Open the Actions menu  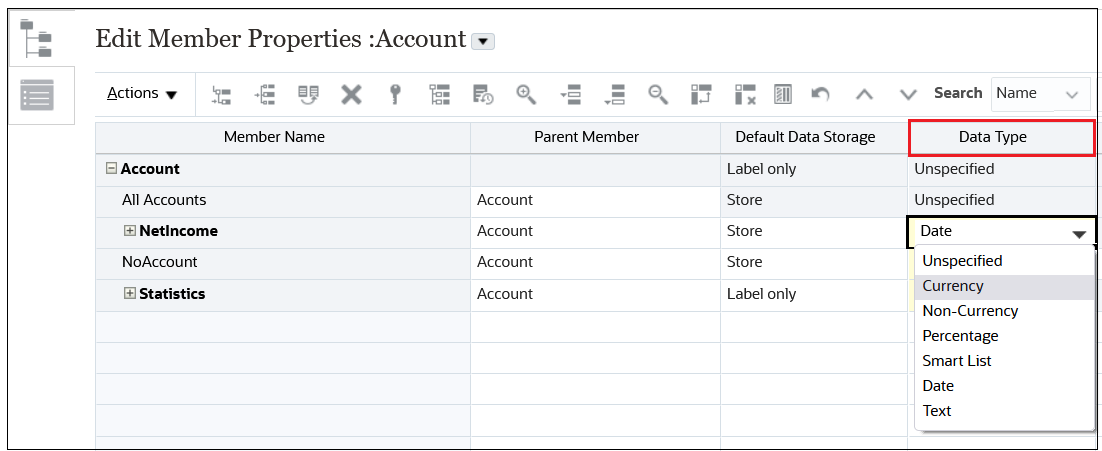point(142,94)
